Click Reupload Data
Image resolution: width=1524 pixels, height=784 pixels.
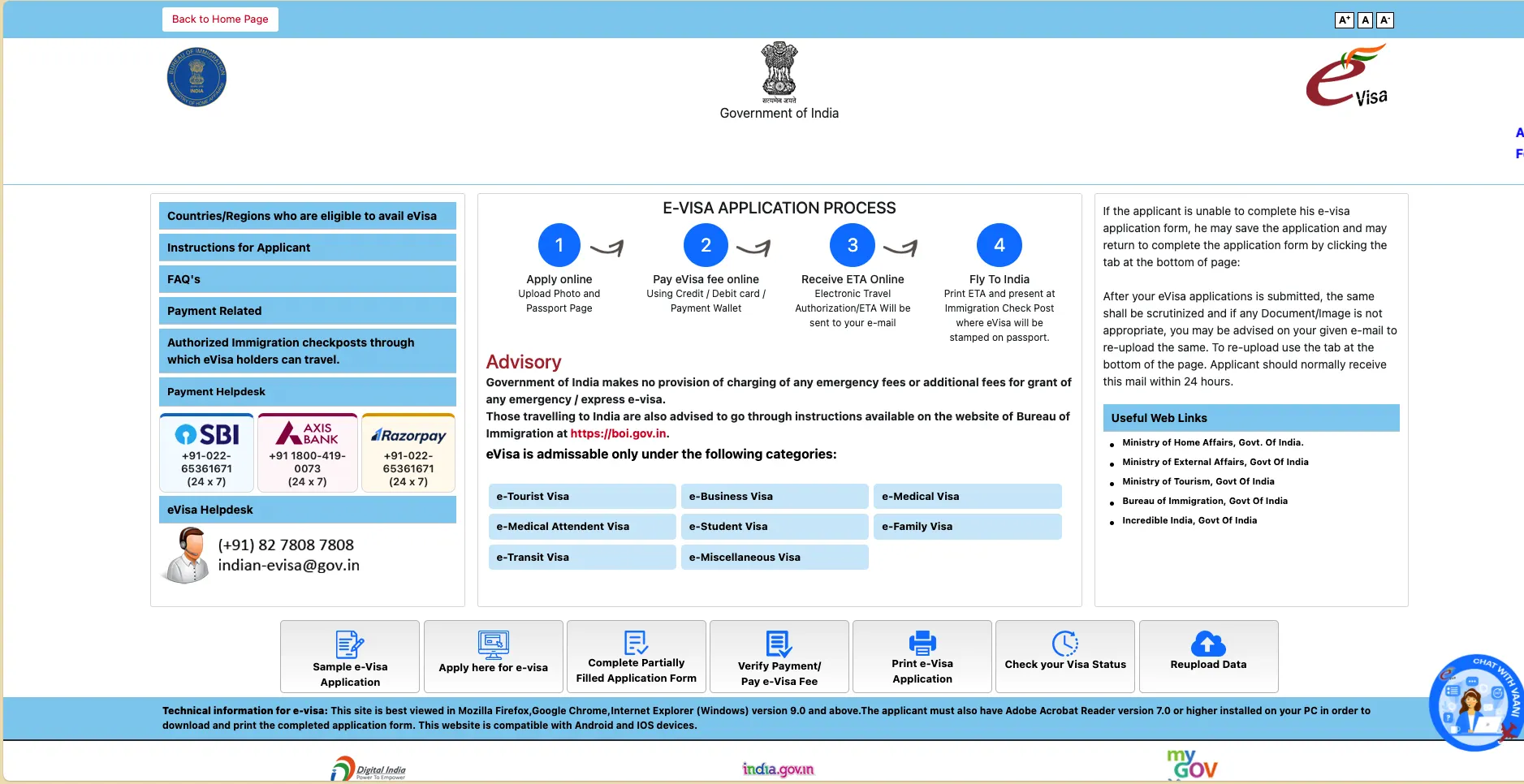pyautogui.click(x=1208, y=657)
